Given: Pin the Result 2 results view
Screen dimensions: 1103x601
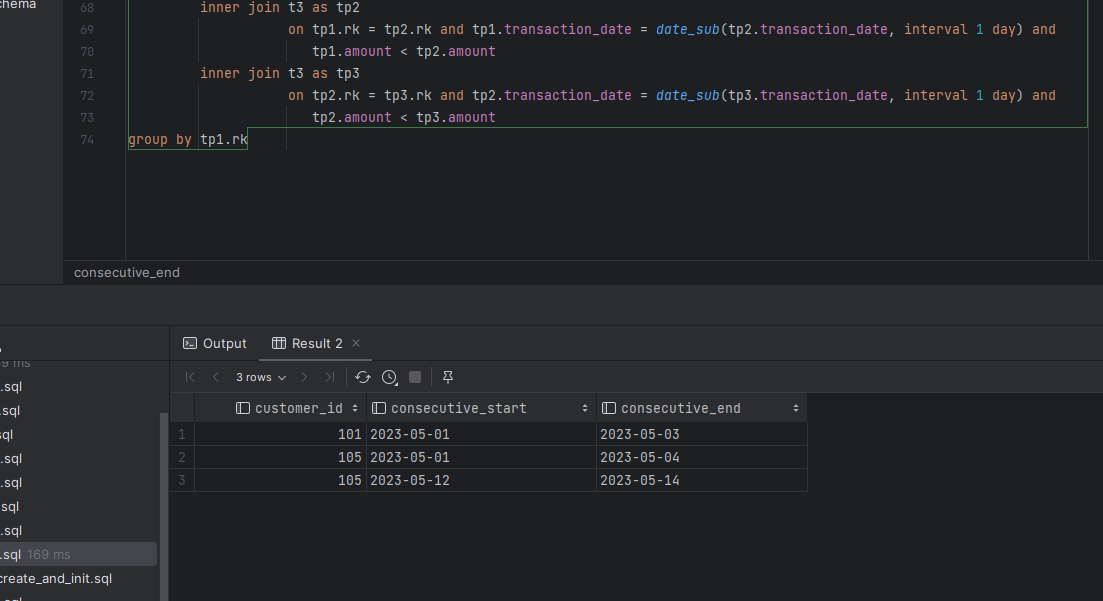Looking at the screenshot, I should tap(448, 377).
